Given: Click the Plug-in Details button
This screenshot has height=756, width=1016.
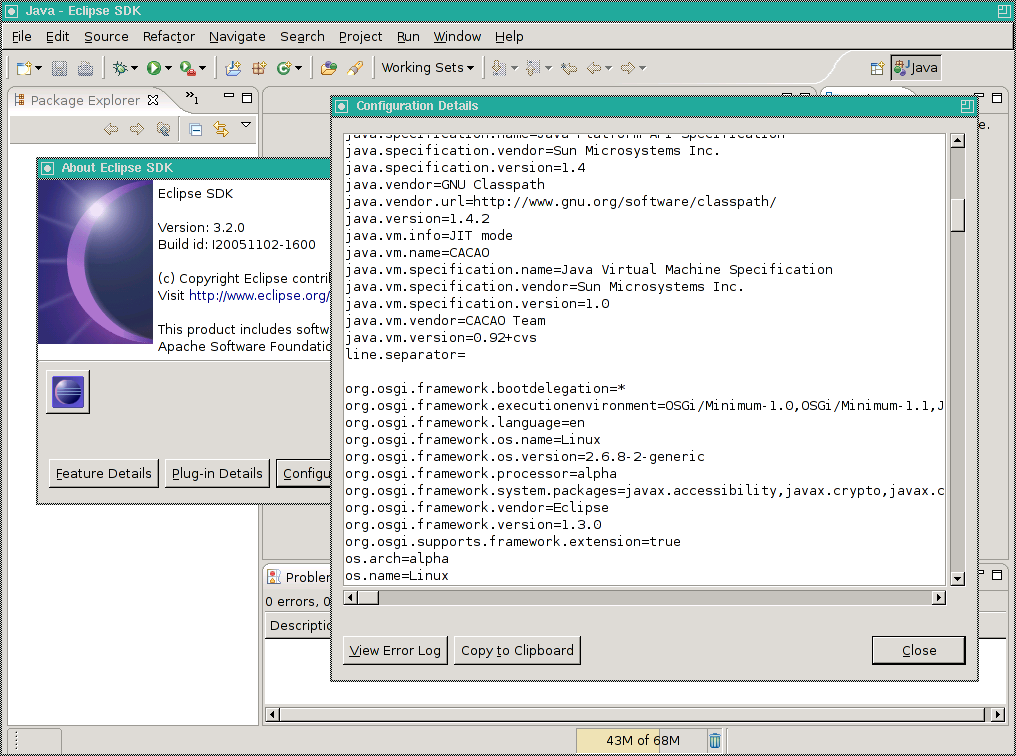Looking at the screenshot, I should (x=217, y=474).
